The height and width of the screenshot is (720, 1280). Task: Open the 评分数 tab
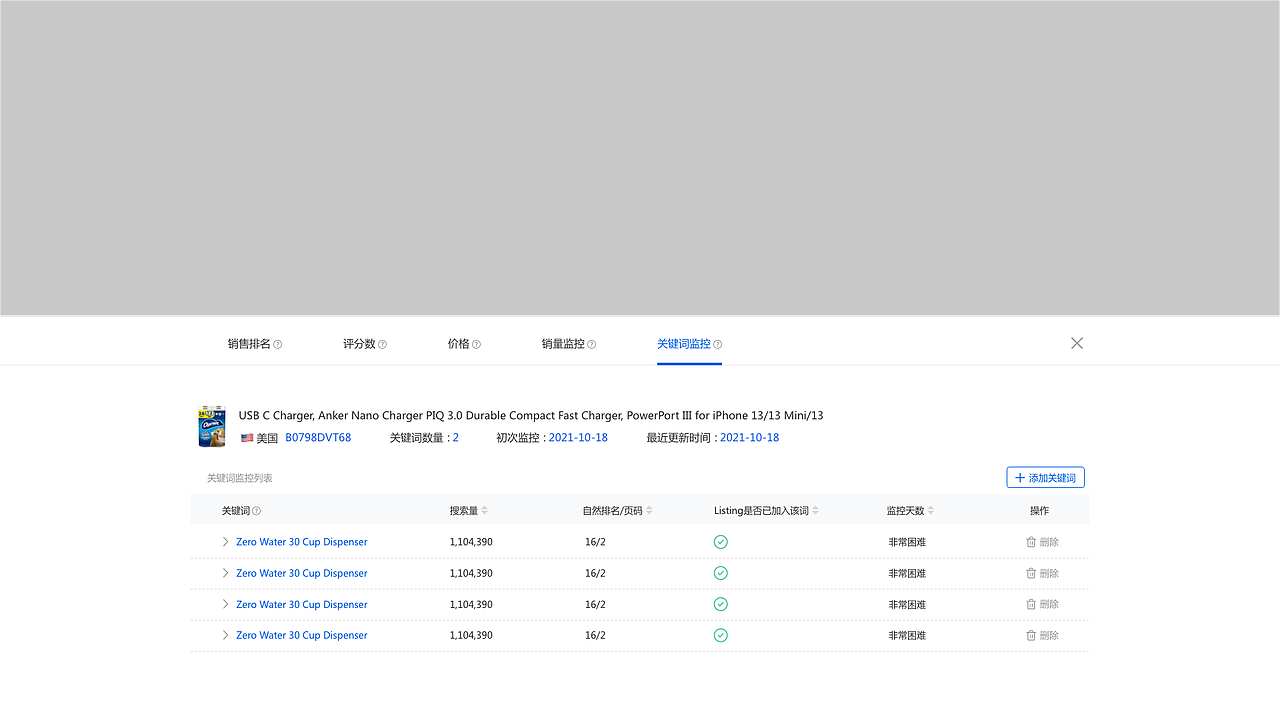[359, 344]
